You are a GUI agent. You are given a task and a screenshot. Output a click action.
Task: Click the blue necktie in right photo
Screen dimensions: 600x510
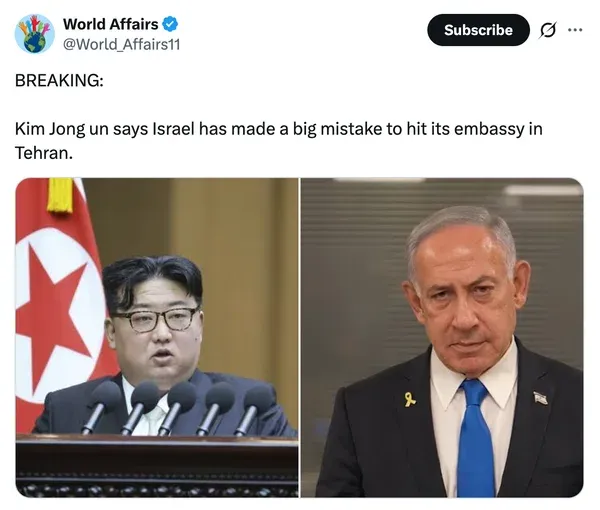pos(474,438)
